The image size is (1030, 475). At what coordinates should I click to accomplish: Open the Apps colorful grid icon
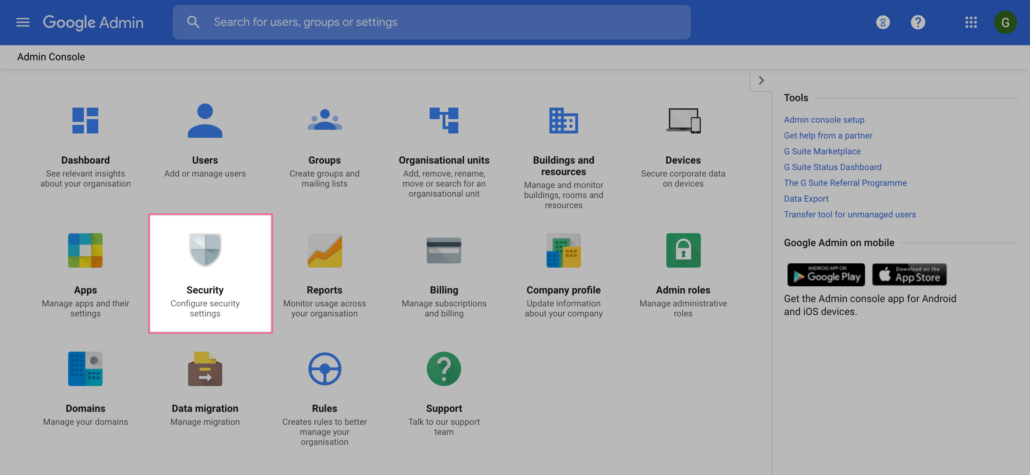(x=85, y=250)
